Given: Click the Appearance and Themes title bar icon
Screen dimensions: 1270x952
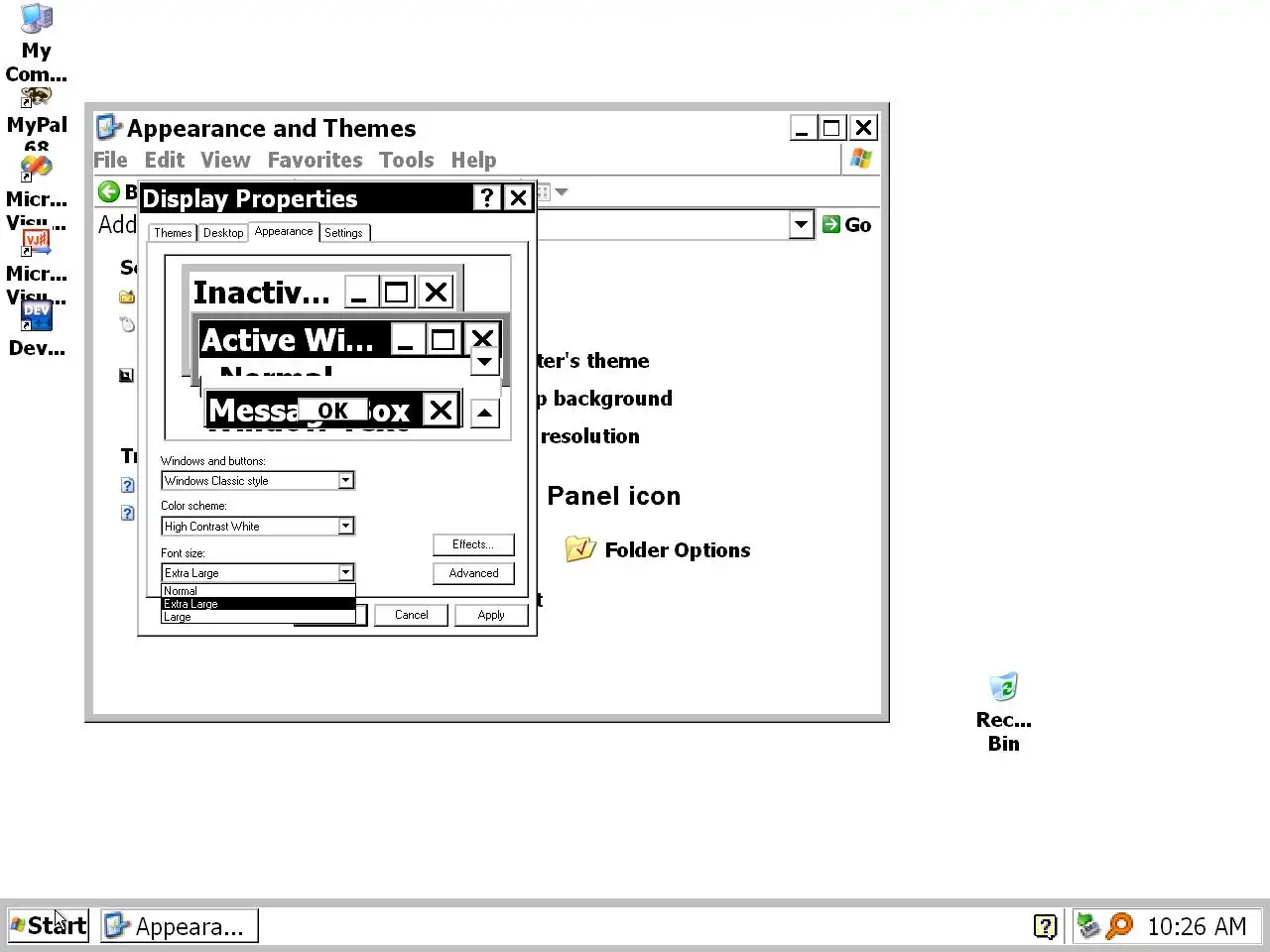Looking at the screenshot, I should point(108,128).
